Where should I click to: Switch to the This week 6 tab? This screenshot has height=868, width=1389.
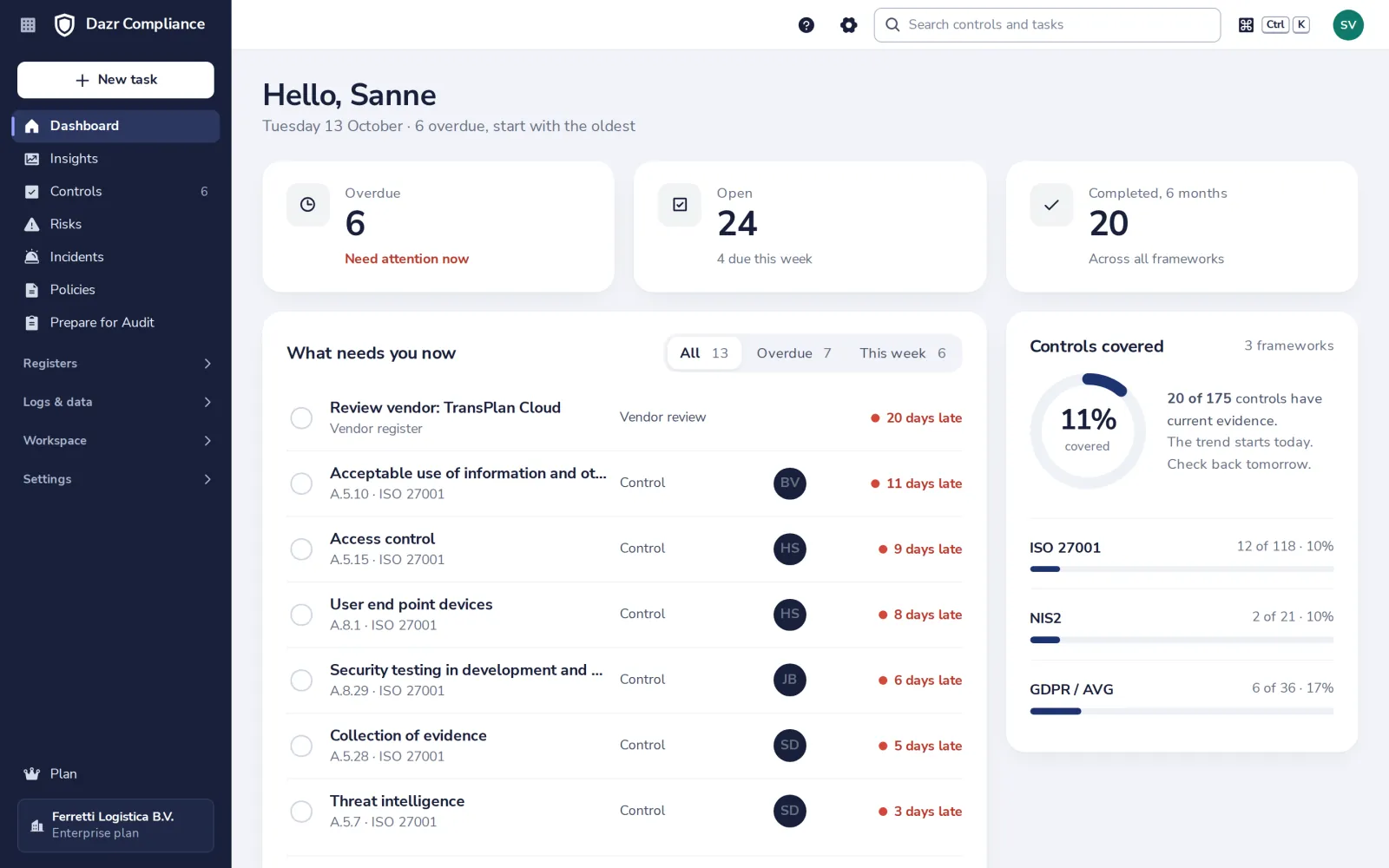[903, 353]
